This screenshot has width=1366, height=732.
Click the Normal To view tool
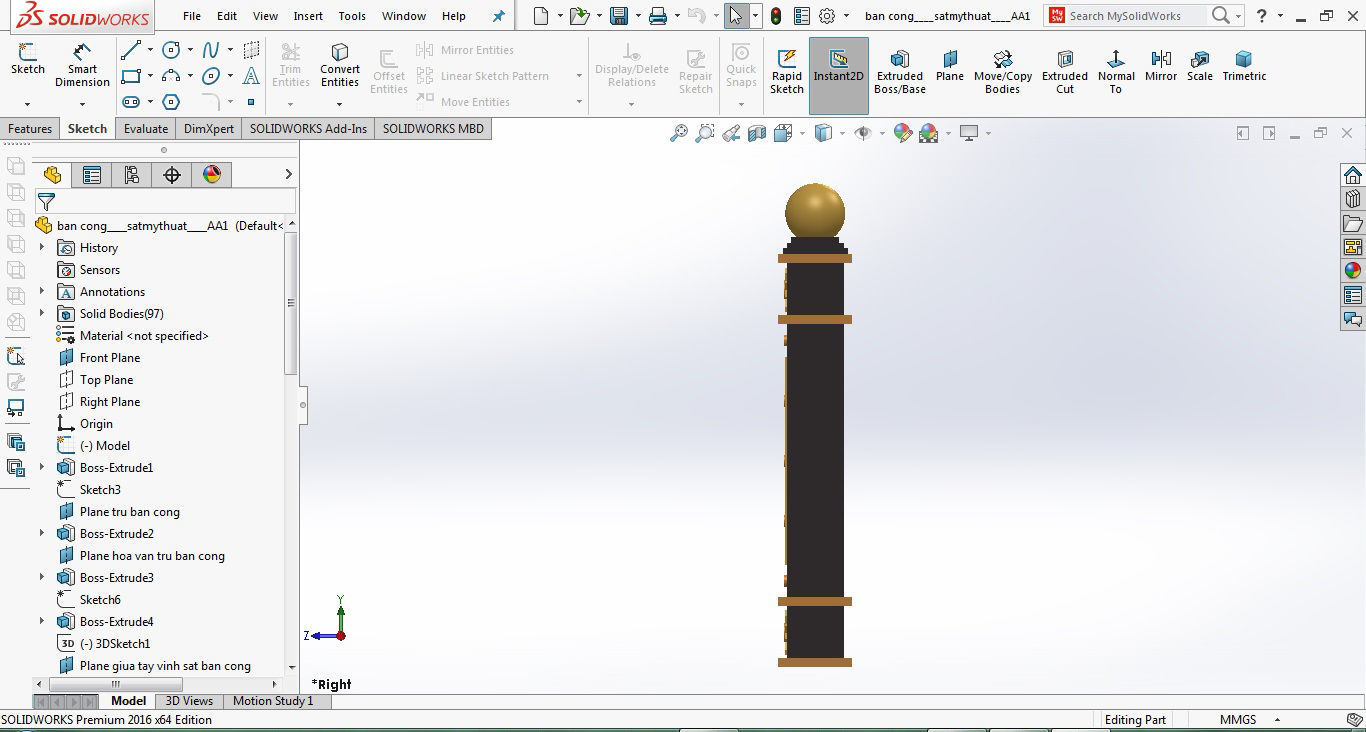(x=1116, y=72)
